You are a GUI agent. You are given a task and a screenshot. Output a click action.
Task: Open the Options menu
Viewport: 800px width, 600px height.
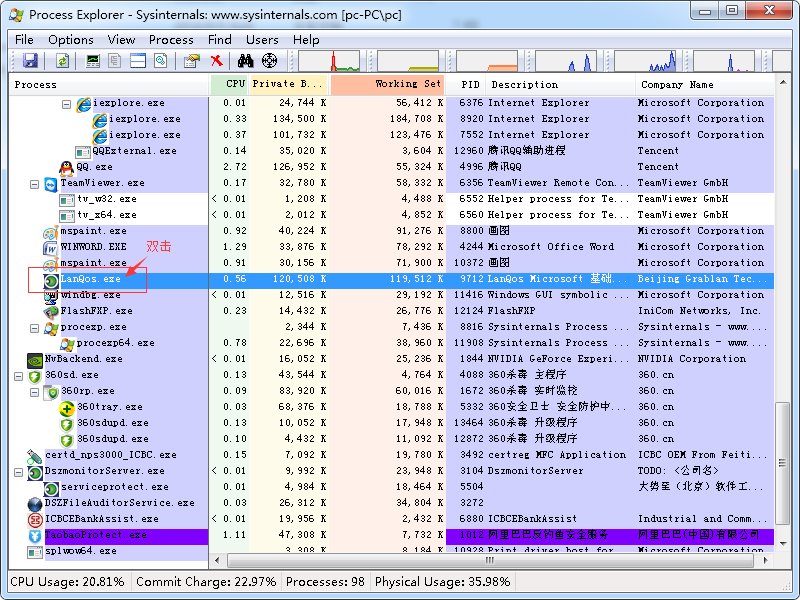pos(71,39)
